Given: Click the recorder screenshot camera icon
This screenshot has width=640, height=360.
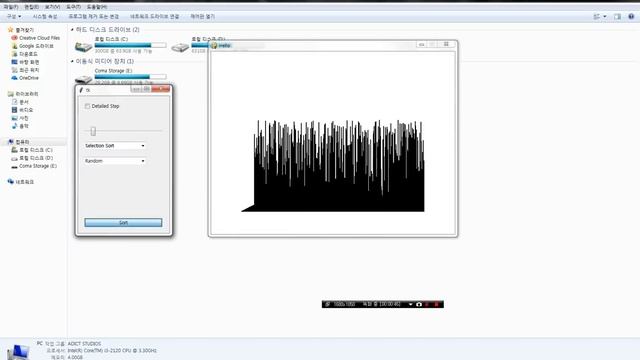Looking at the screenshot, I should (x=419, y=304).
